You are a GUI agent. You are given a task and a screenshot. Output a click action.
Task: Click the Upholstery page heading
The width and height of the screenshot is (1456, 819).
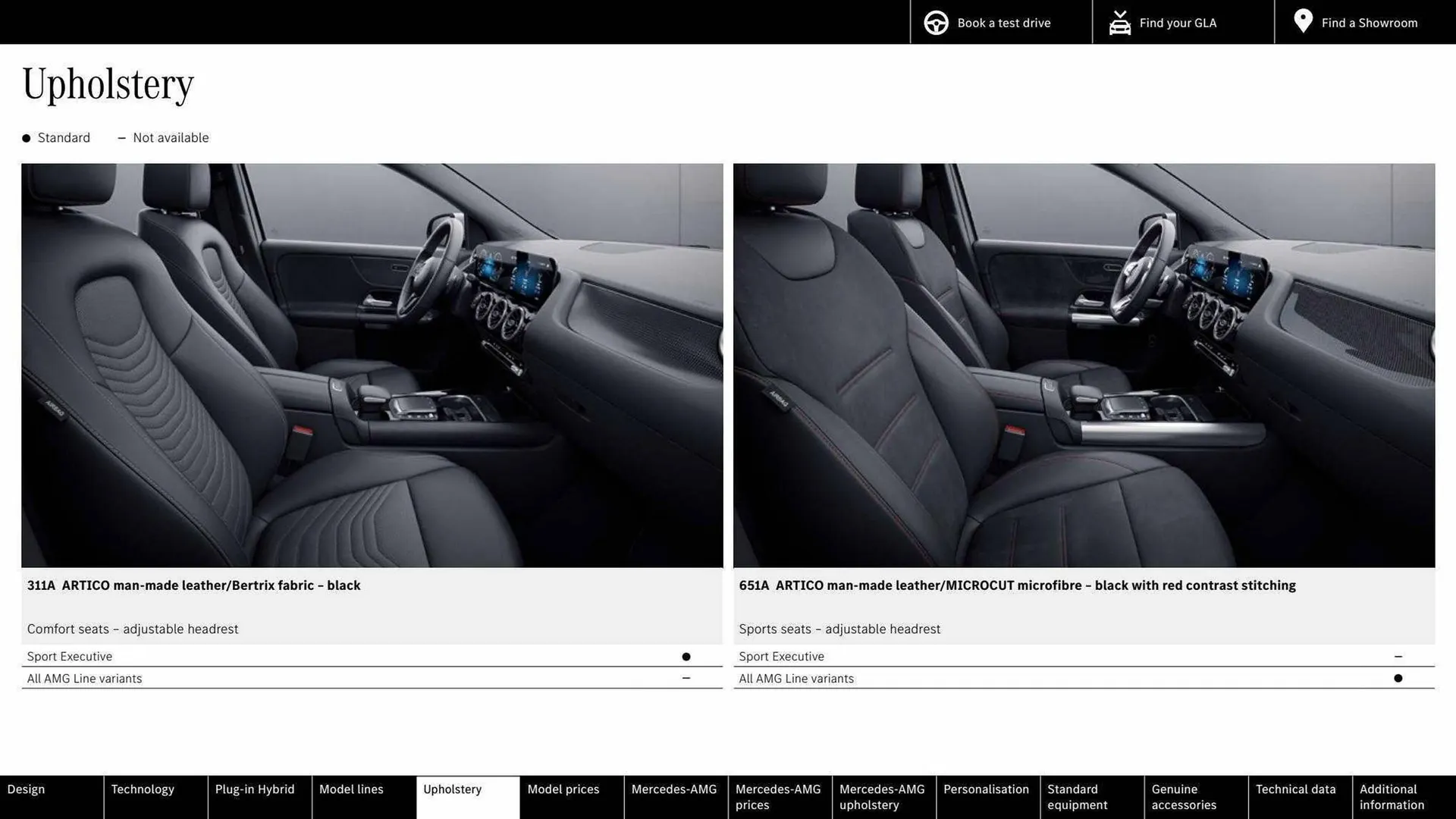108,83
